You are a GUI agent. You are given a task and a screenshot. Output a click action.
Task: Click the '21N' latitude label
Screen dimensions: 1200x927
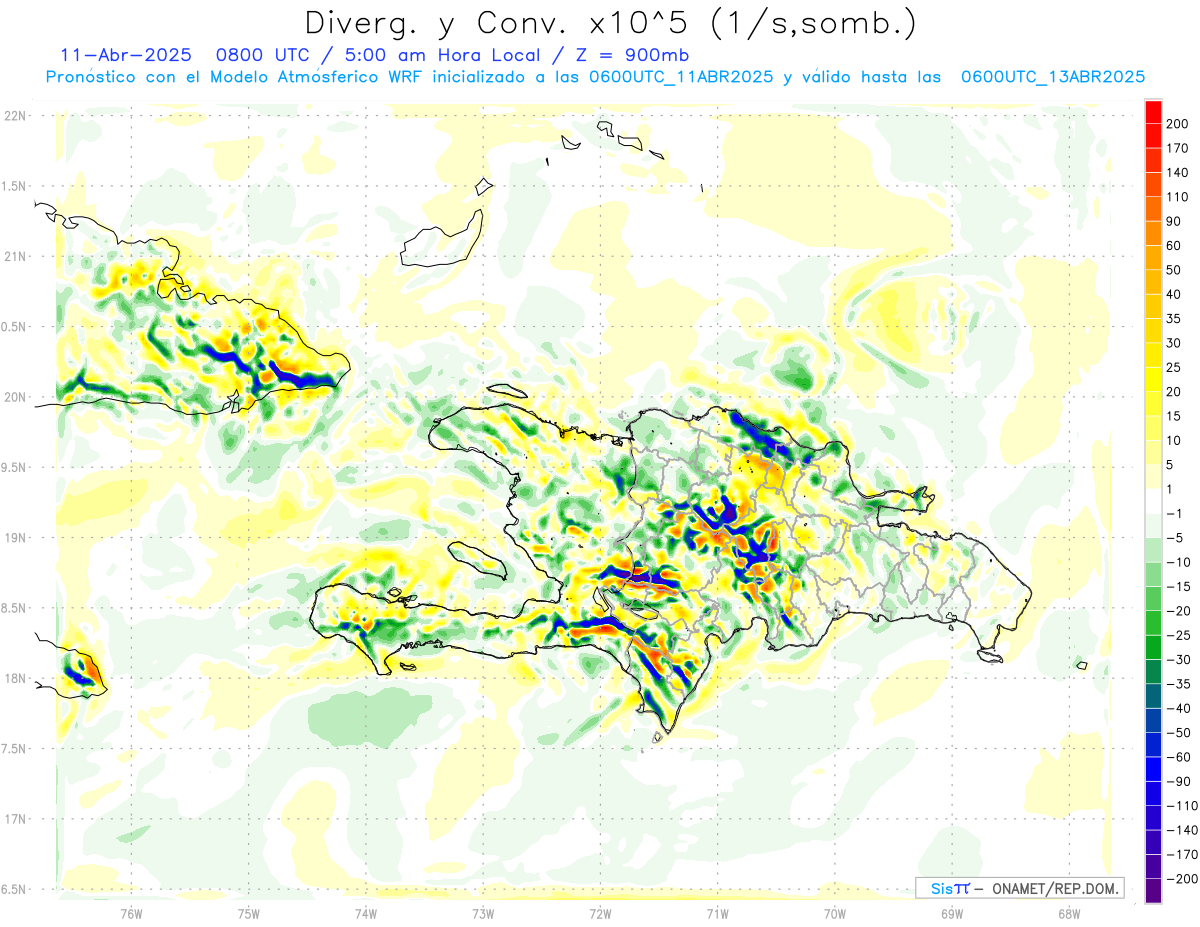(15, 256)
